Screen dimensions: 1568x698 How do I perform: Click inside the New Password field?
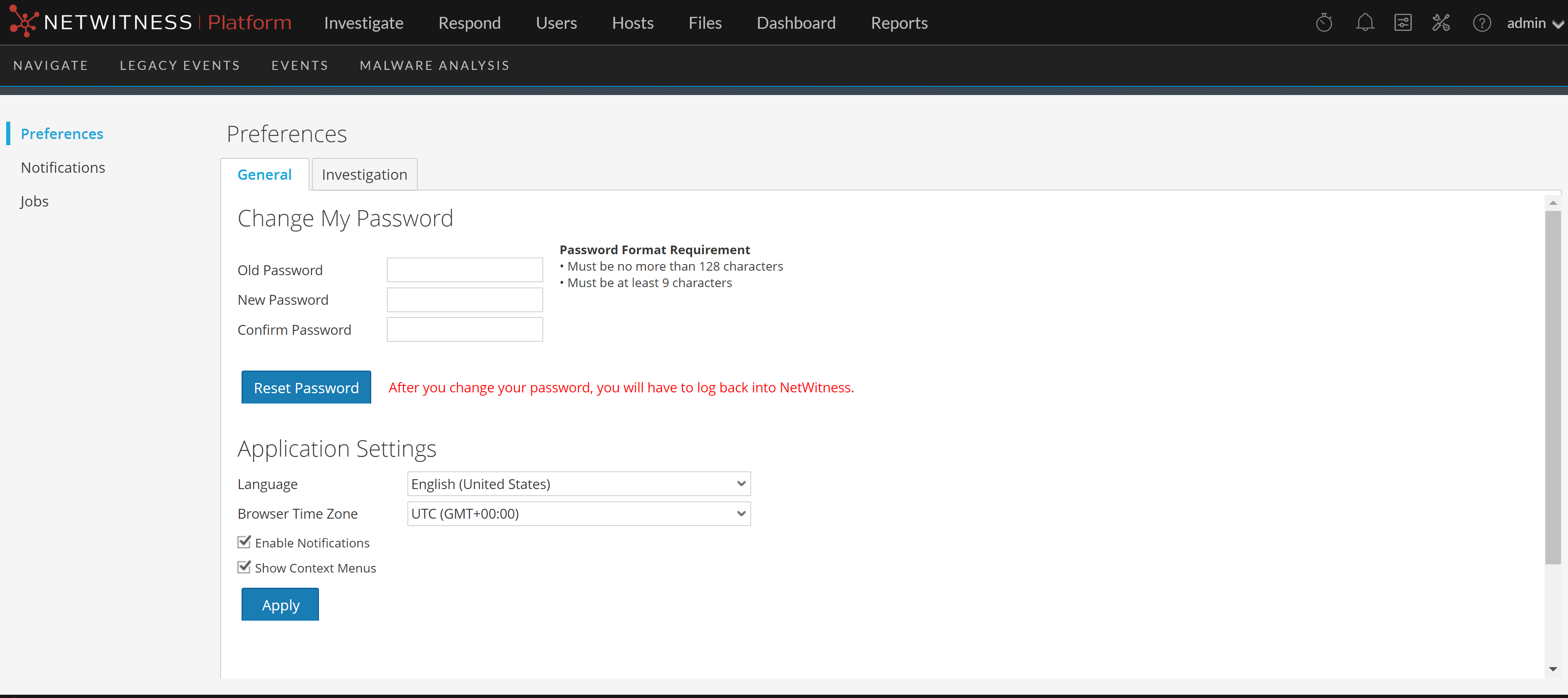pyautogui.click(x=465, y=299)
